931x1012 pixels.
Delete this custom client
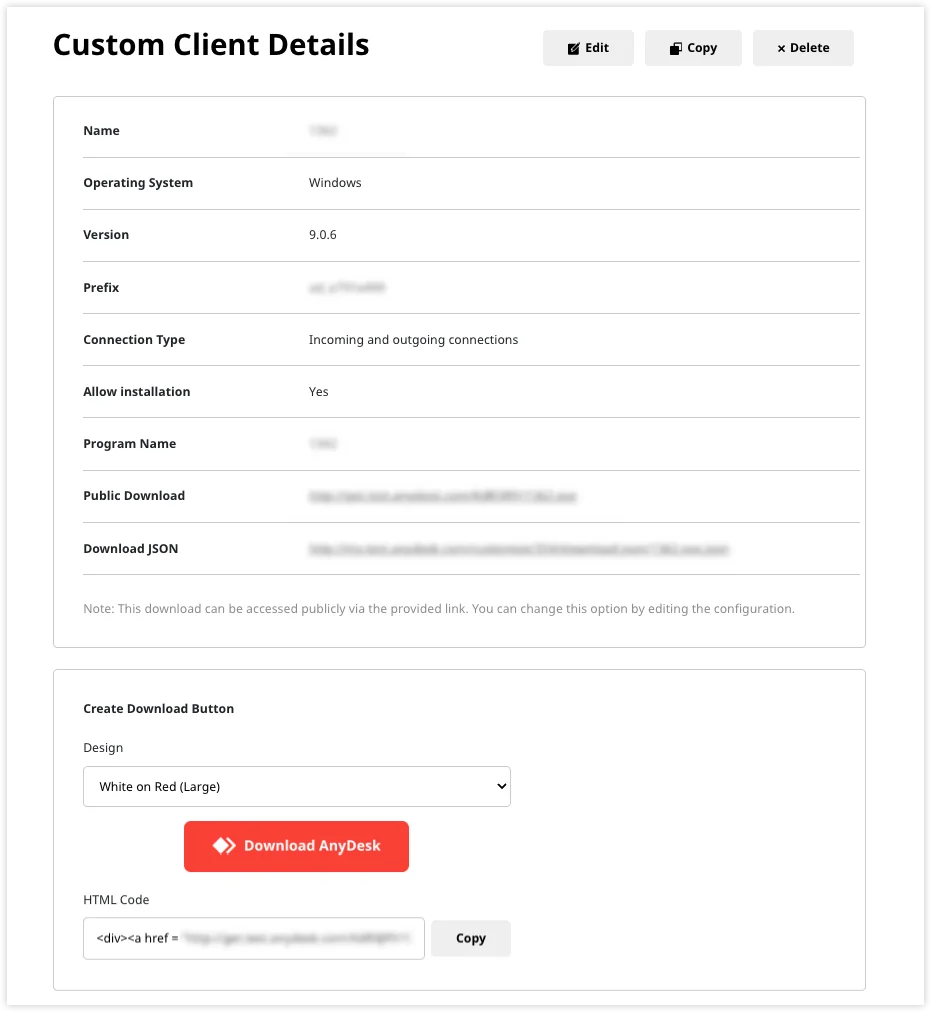point(803,48)
